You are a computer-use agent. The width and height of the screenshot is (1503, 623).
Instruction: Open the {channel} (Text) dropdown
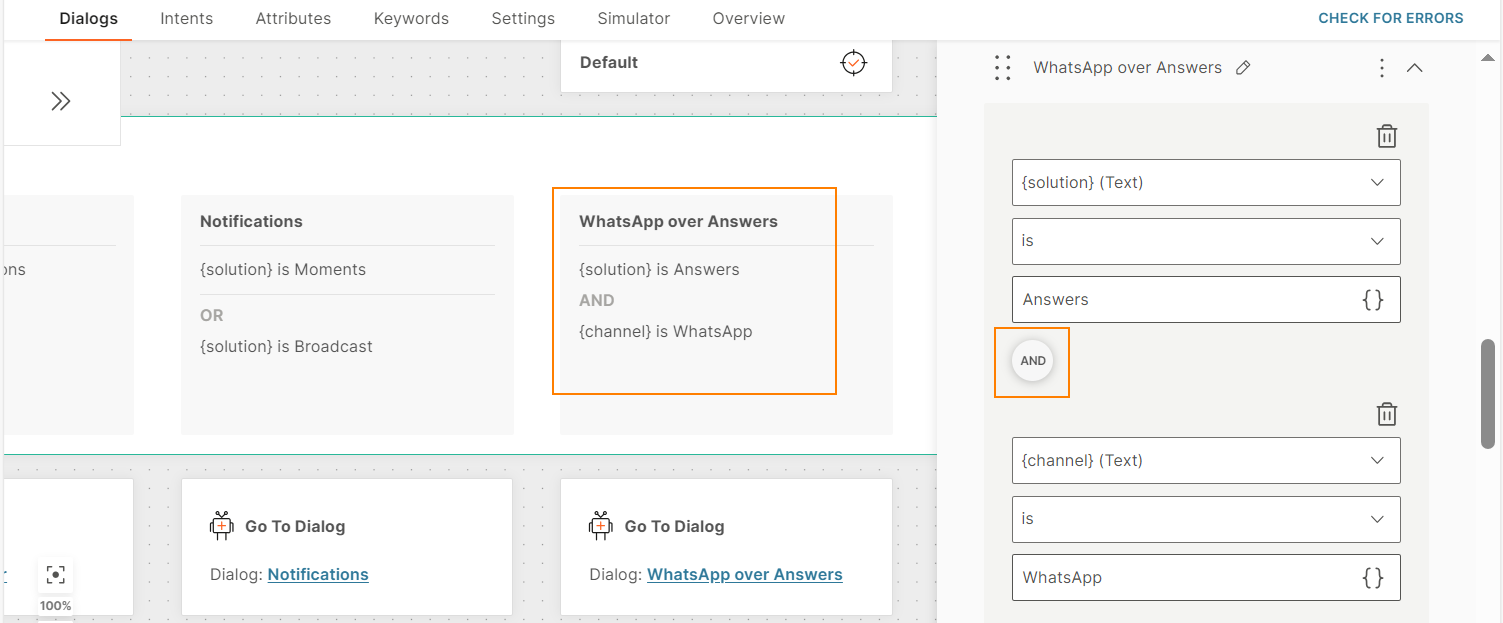click(x=1205, y=461)
